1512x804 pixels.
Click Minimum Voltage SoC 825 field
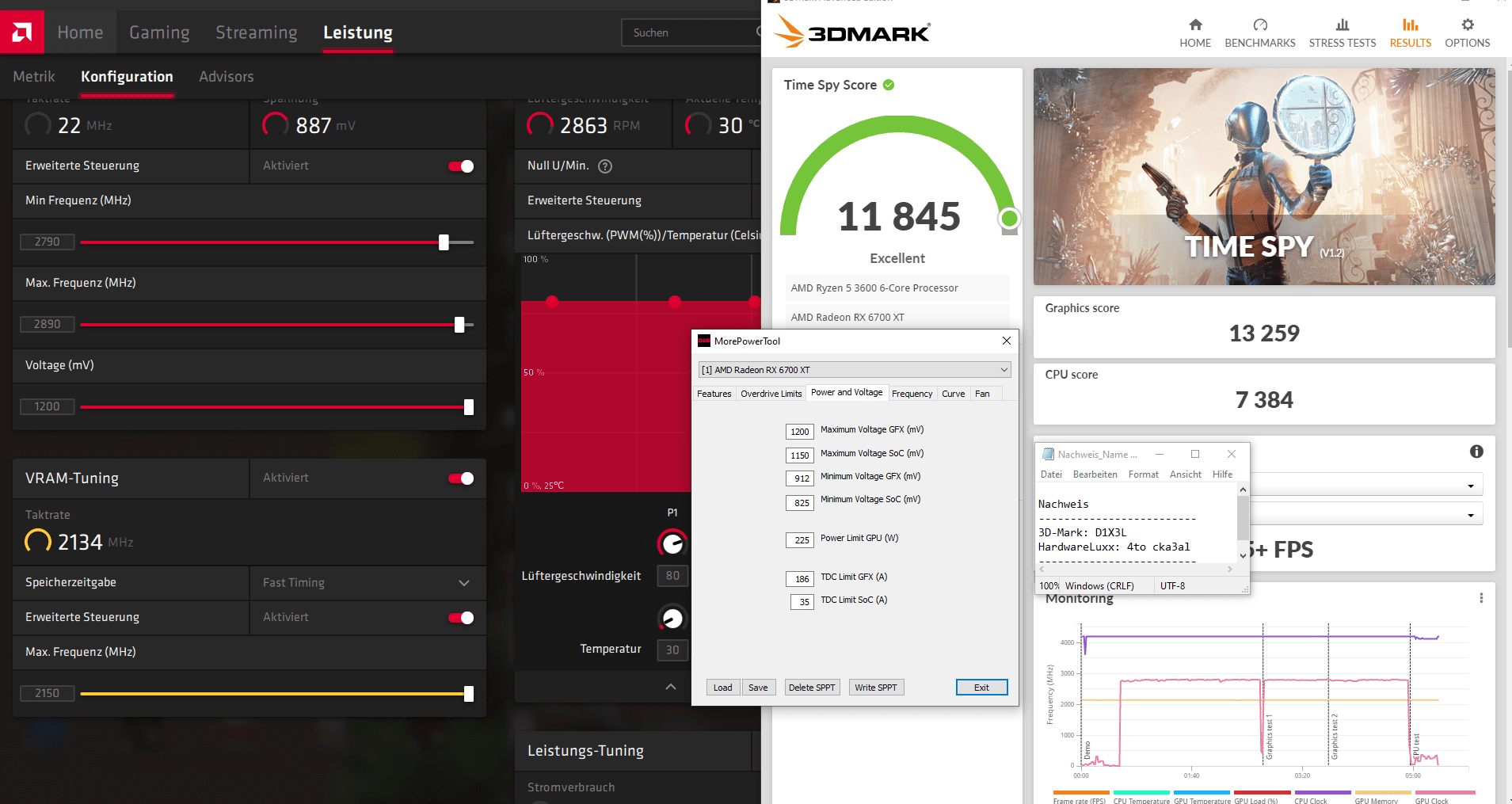800,502
